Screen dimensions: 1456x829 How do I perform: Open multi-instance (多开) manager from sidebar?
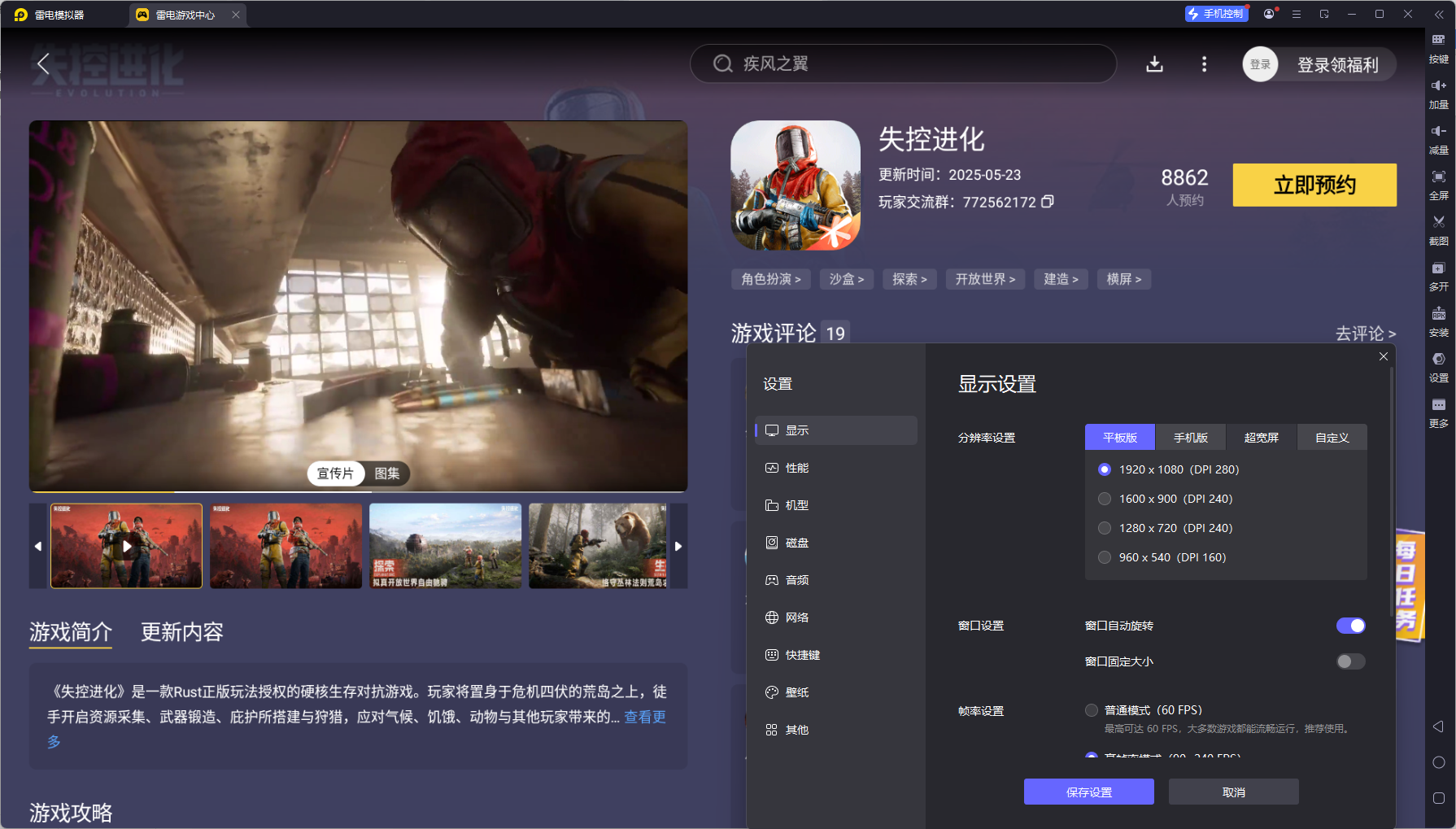(x=1438, y=277)
